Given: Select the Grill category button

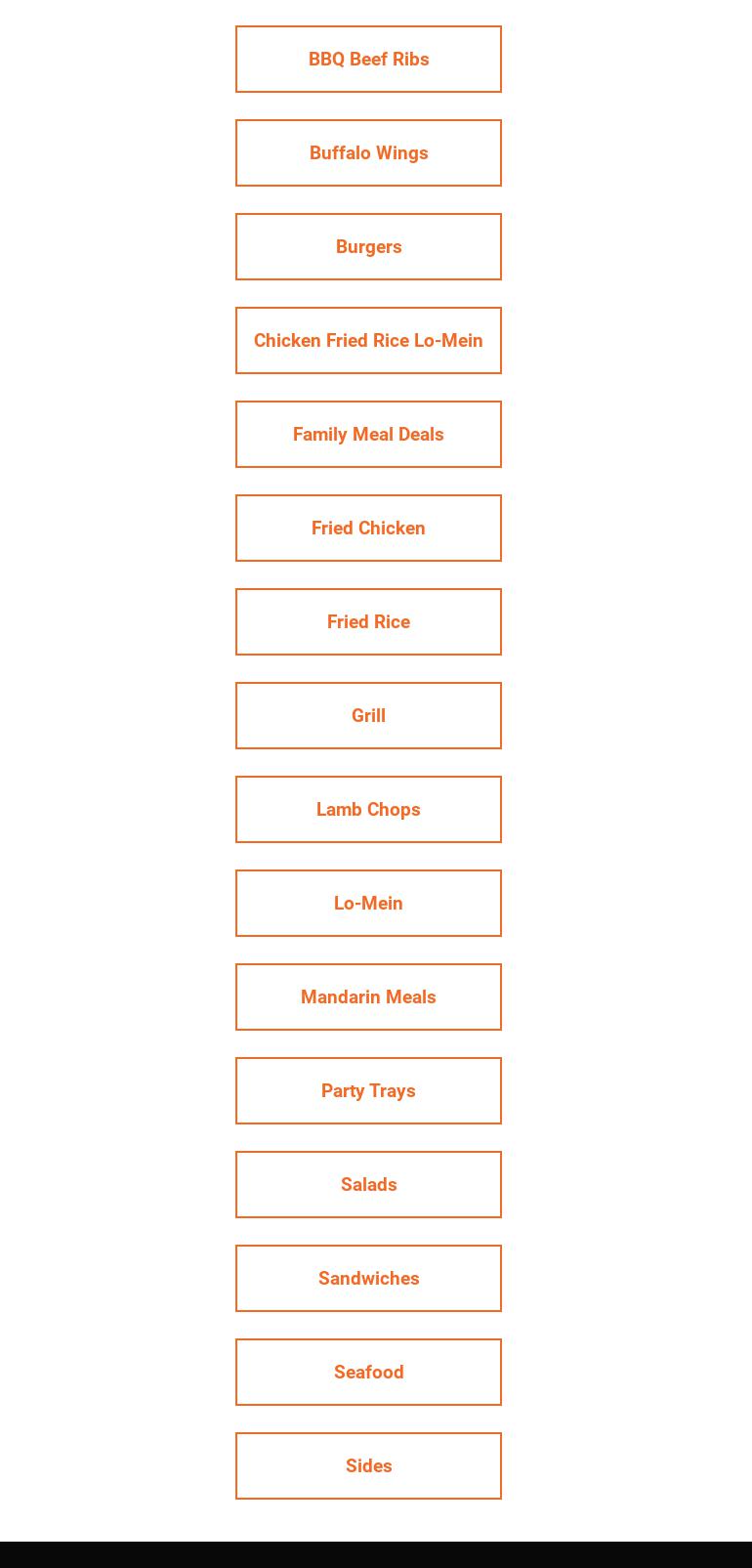Looking at the screenshot, I should 368,716.
